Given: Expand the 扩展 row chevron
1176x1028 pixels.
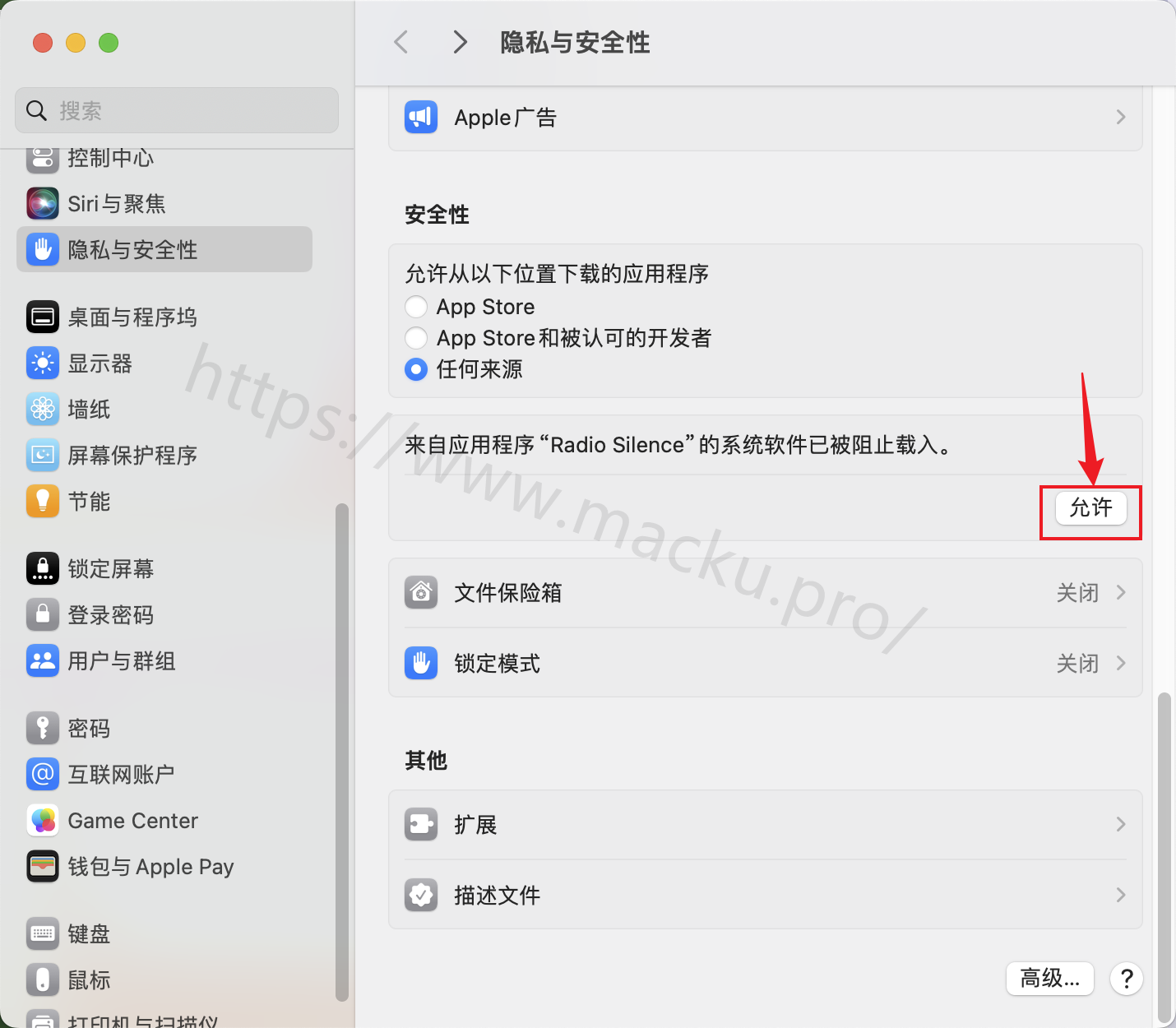Looking at the screenshot, I should (x=1121, y=824).
